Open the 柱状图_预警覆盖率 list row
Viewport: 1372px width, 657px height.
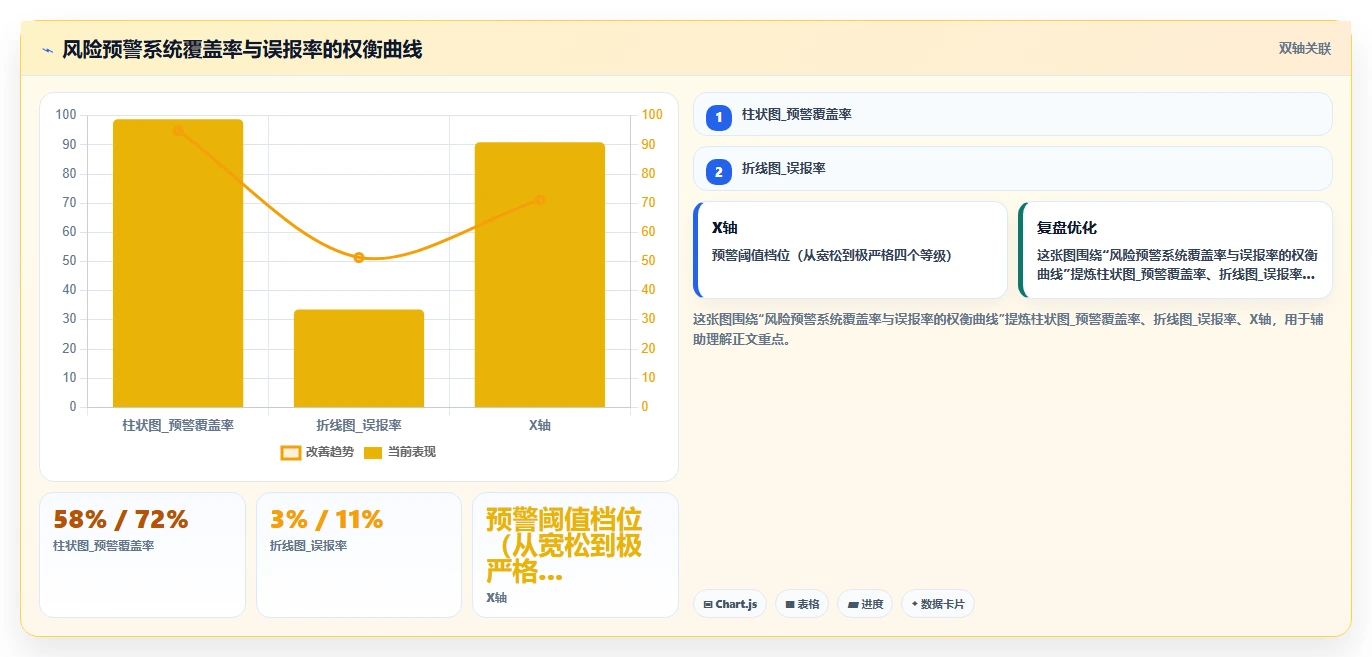(x=1012, y=114)
